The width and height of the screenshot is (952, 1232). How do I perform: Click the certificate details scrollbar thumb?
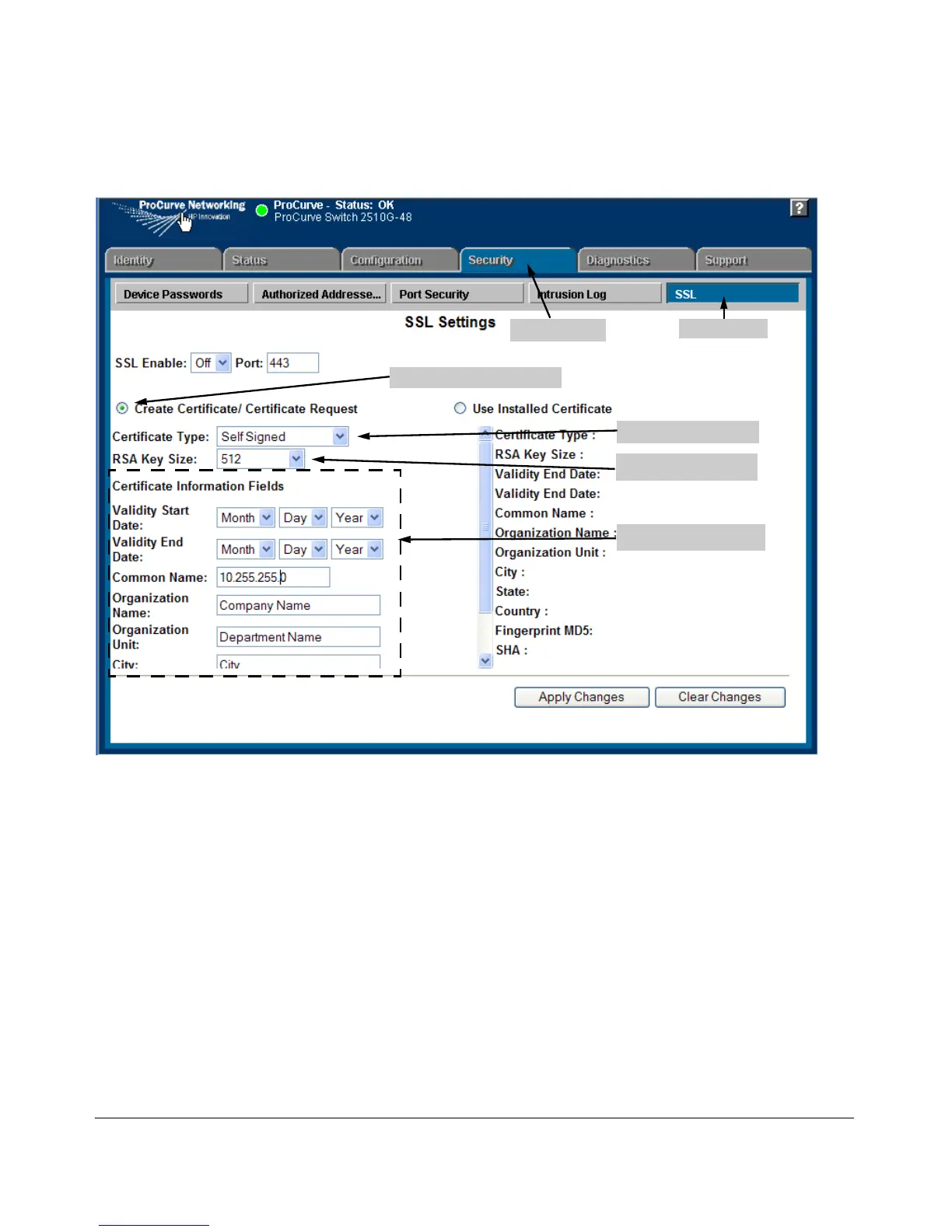pyautogui.click(x=485, y=527)
